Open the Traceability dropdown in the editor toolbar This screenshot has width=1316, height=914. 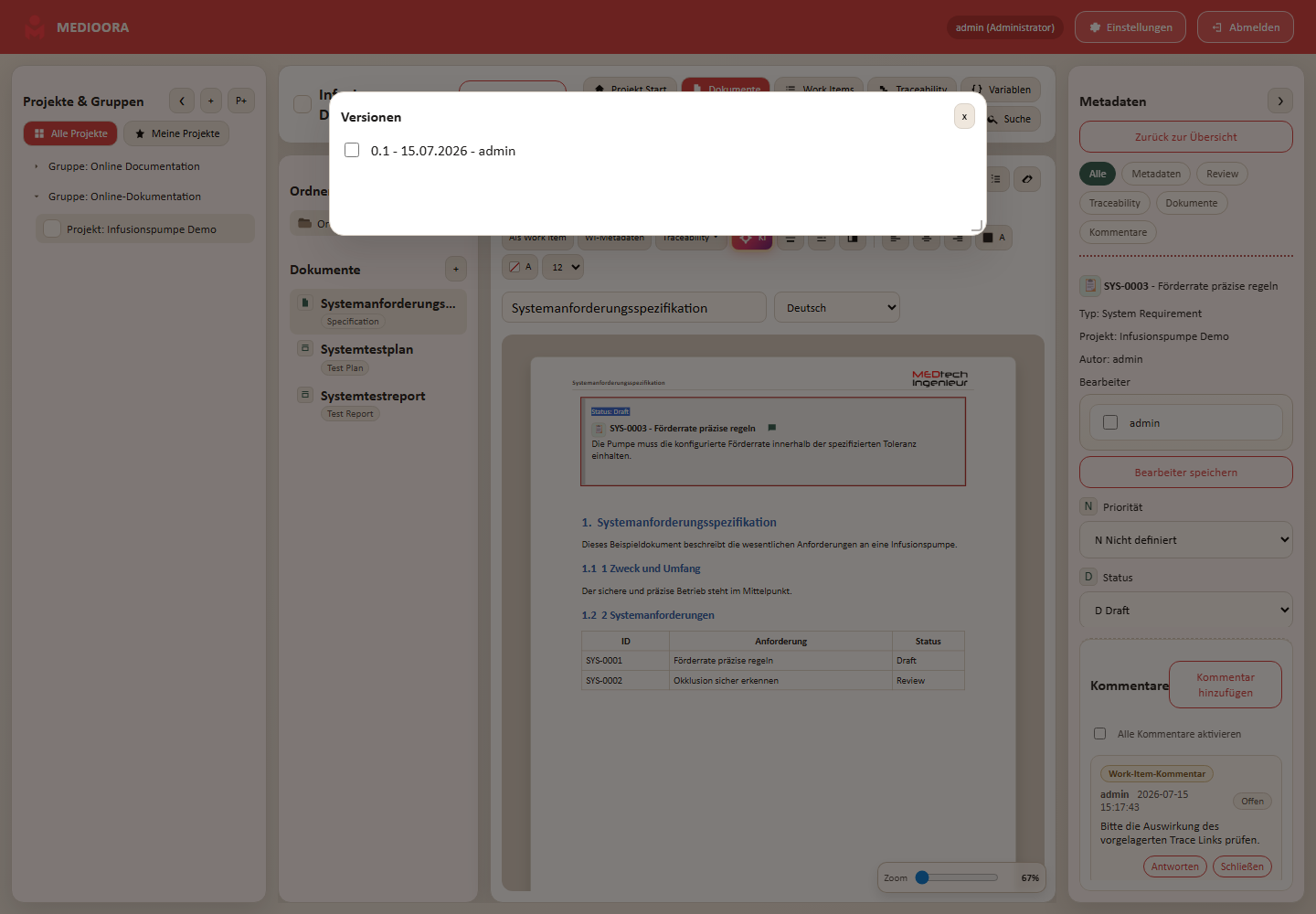691,238
